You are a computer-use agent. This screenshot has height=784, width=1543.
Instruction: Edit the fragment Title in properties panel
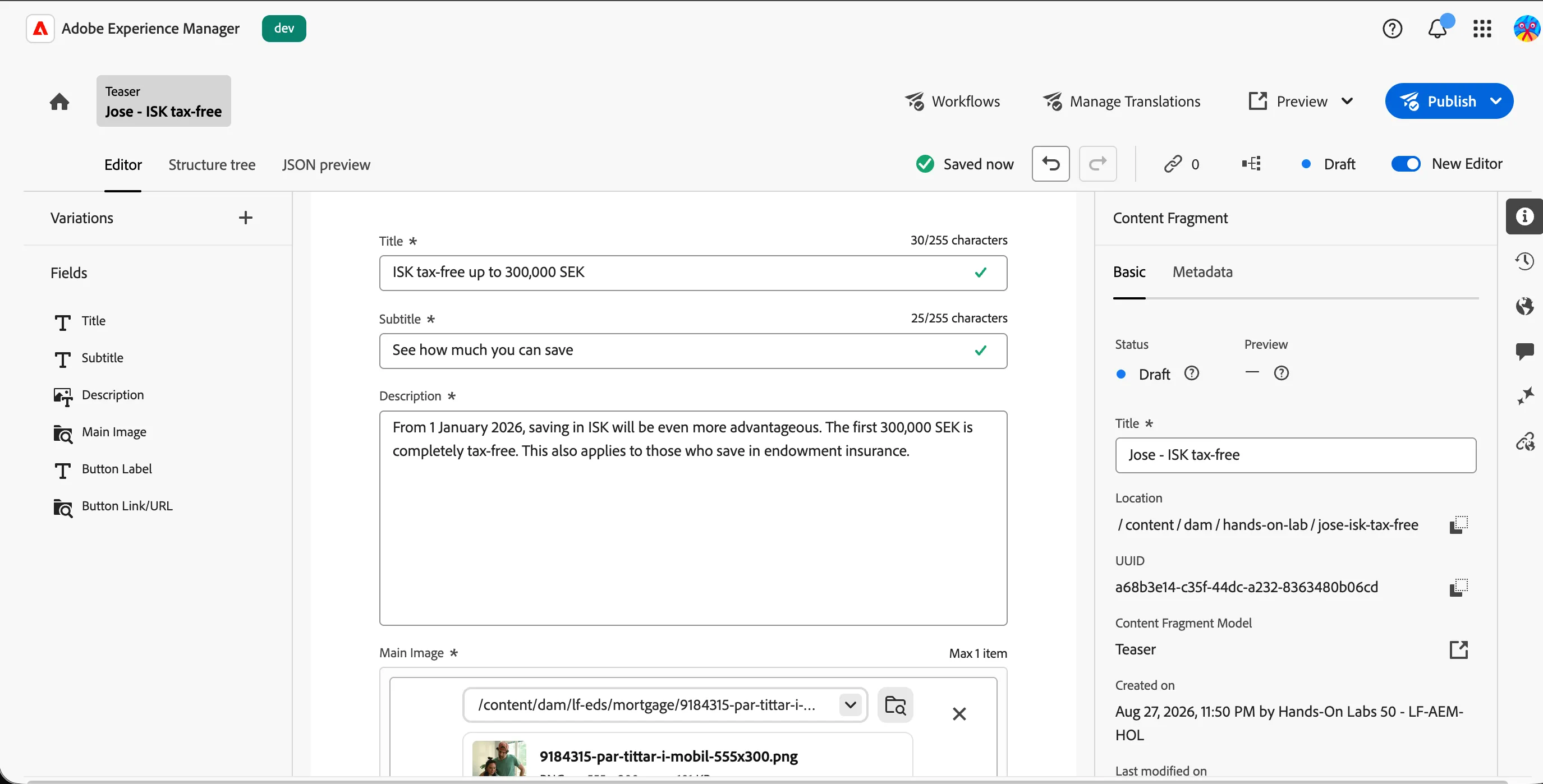(x=1295, y=455)
